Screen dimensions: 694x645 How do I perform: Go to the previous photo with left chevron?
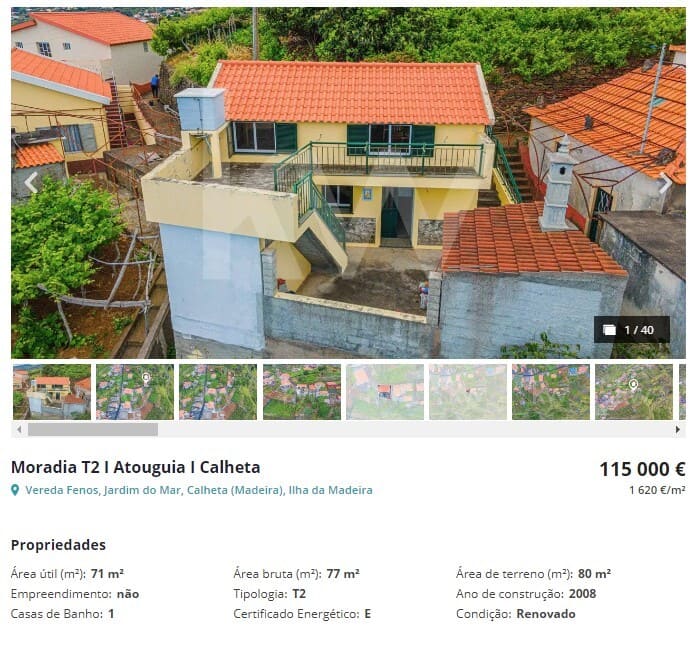point(31,182)
